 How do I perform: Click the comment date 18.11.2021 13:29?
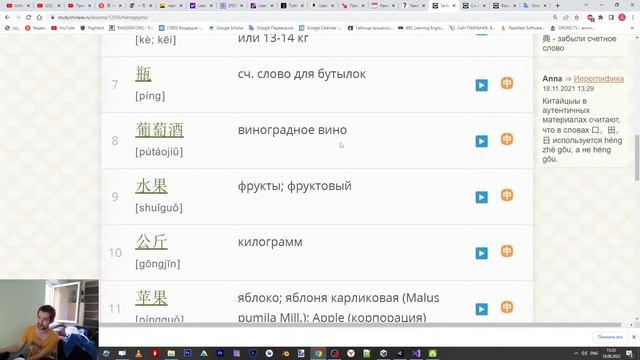pyautogui.click(x=568, y=89)
